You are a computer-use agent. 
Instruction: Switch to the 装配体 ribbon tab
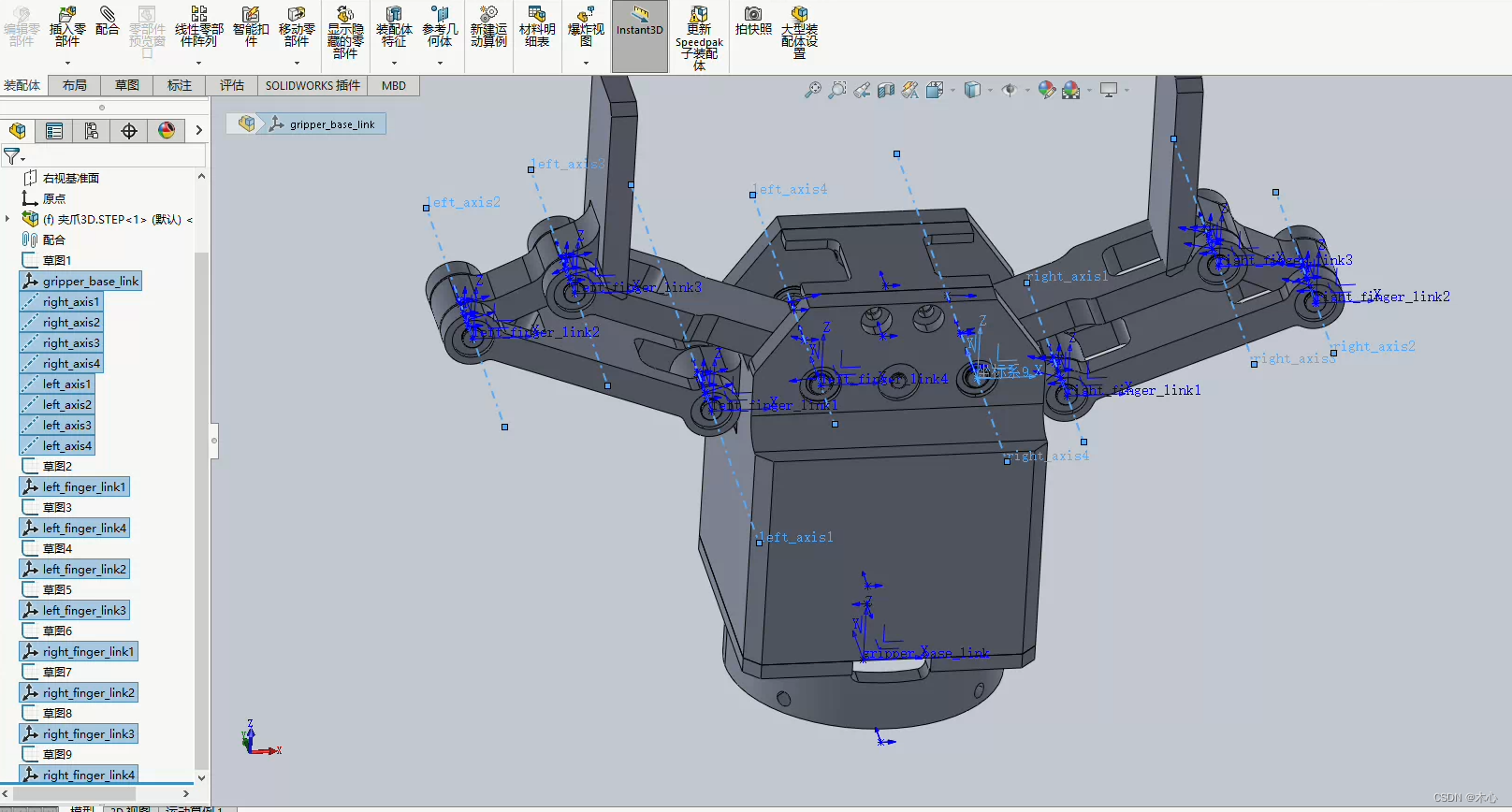click(x=22, y=86)
